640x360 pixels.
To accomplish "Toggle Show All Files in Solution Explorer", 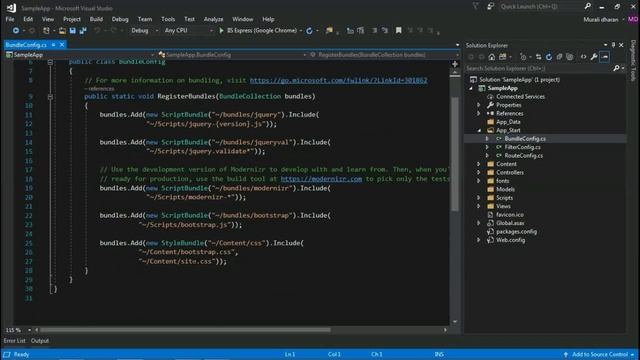I will click(x=570, y=57).
